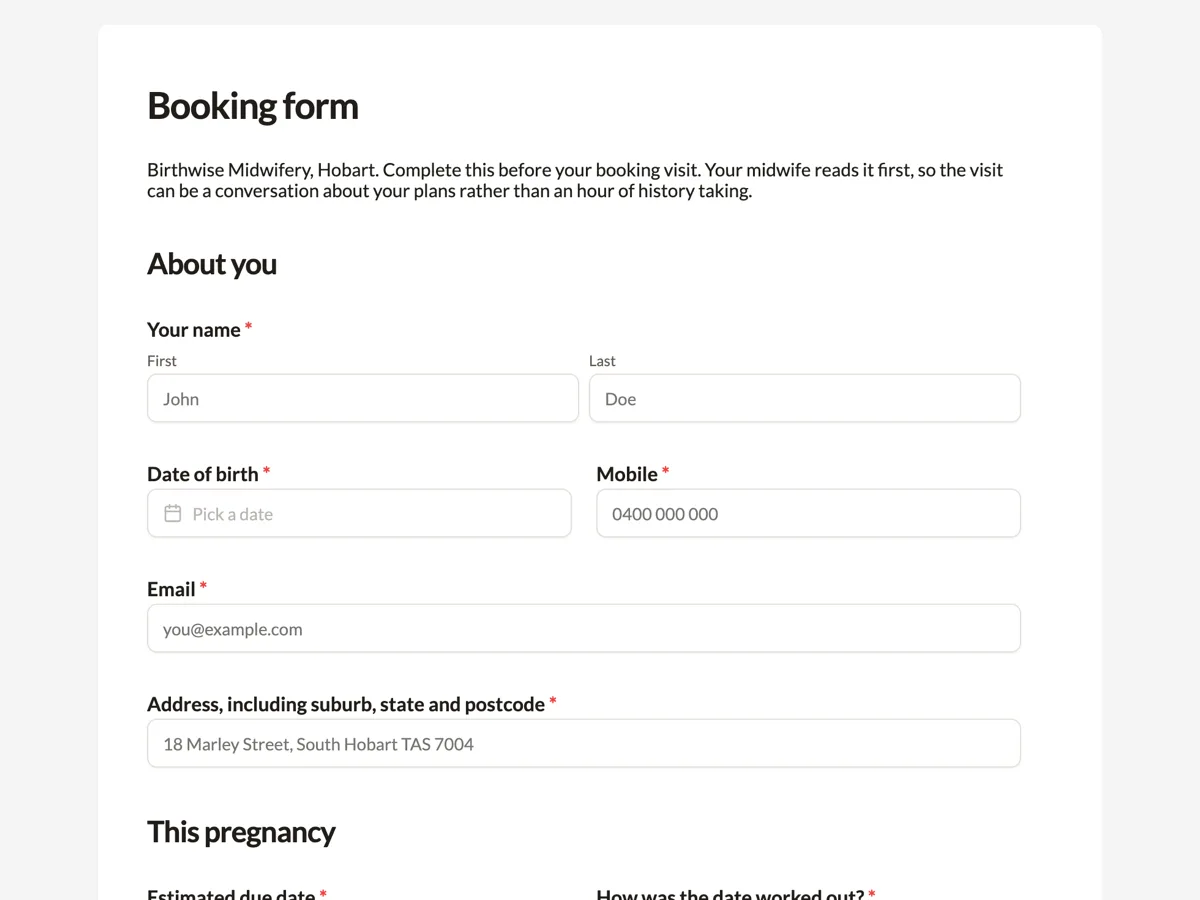Open the Date of birth date picker
Screen dimensions: 1200x900
click(359, 513)
